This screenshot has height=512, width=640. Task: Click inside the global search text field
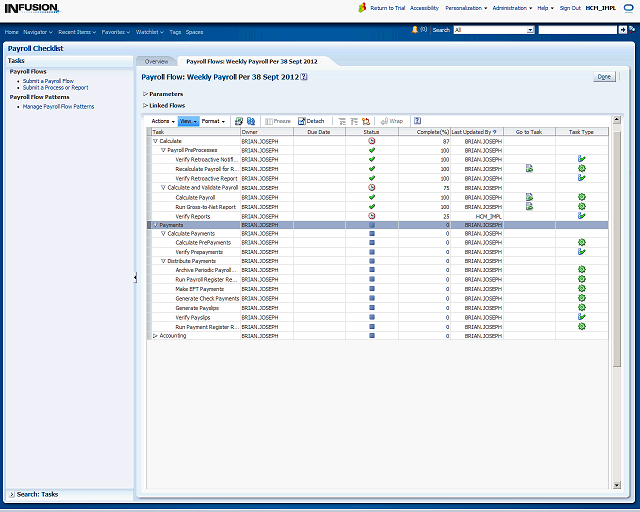click(576, 30)
